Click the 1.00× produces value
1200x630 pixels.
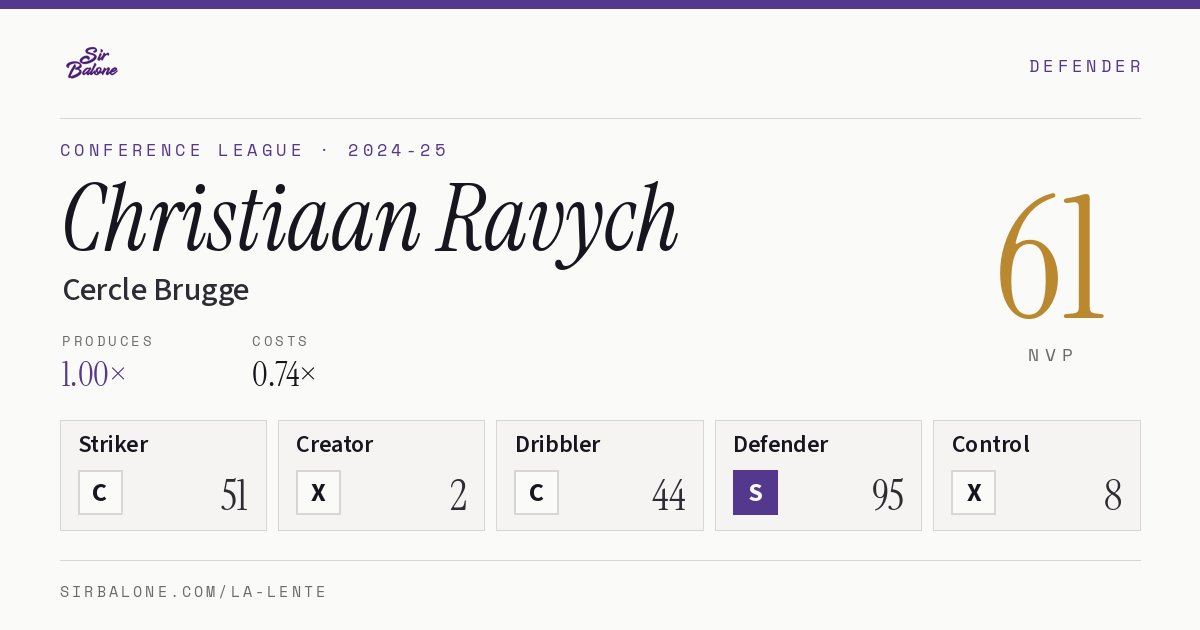point(94,374)
